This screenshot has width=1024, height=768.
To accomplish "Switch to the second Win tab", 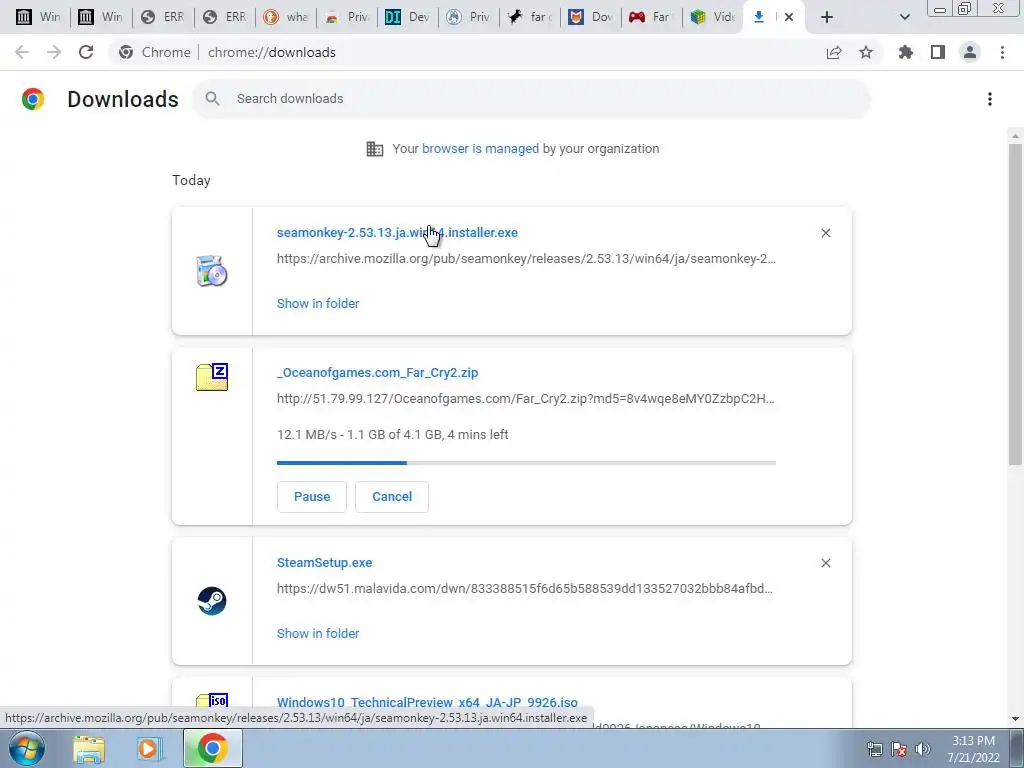I will tap(100, 17).
